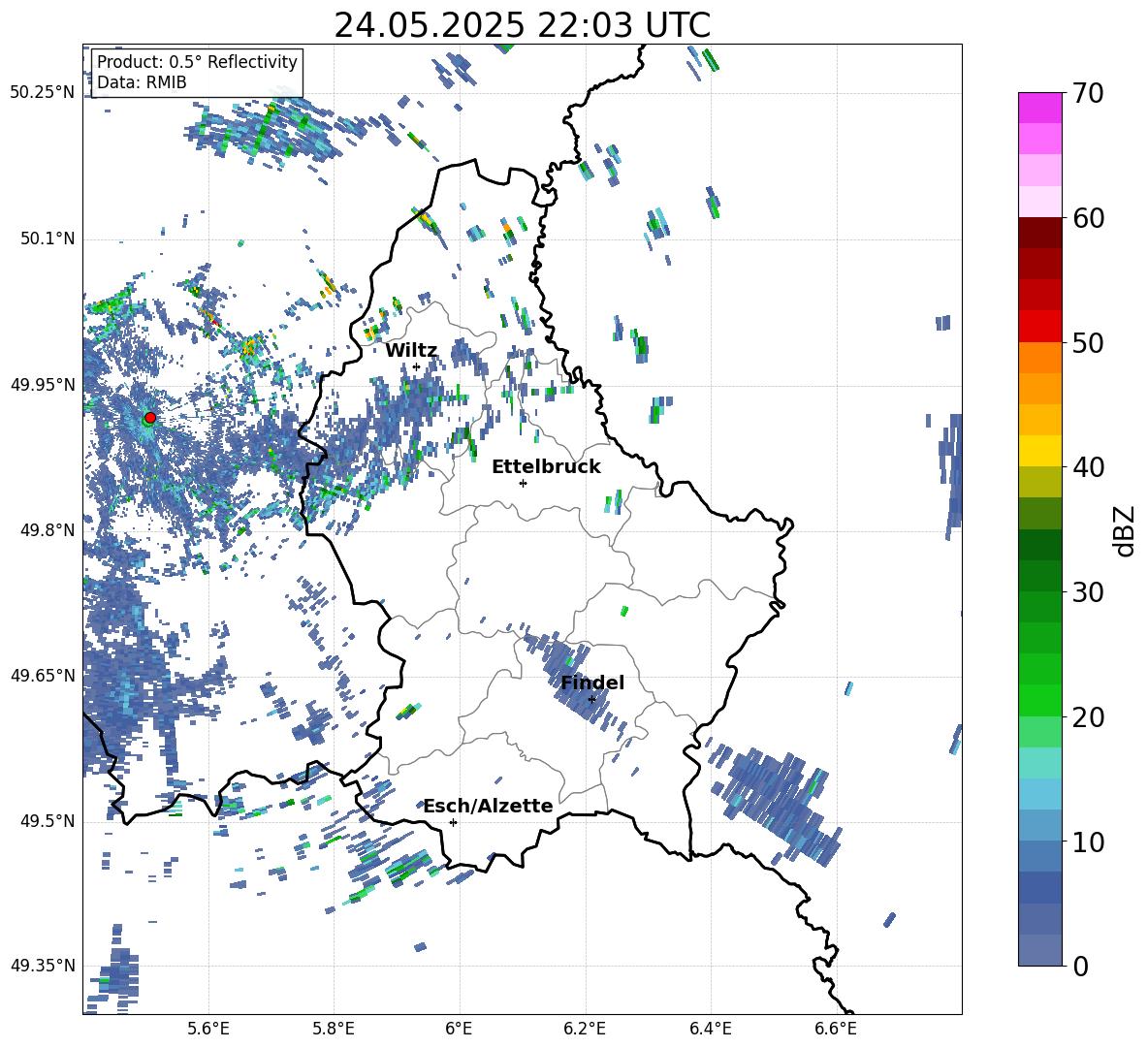Click the dark maroon colorbar segment below 60
Screen dimensions: 1148x1048
(x=1039, y=233)
